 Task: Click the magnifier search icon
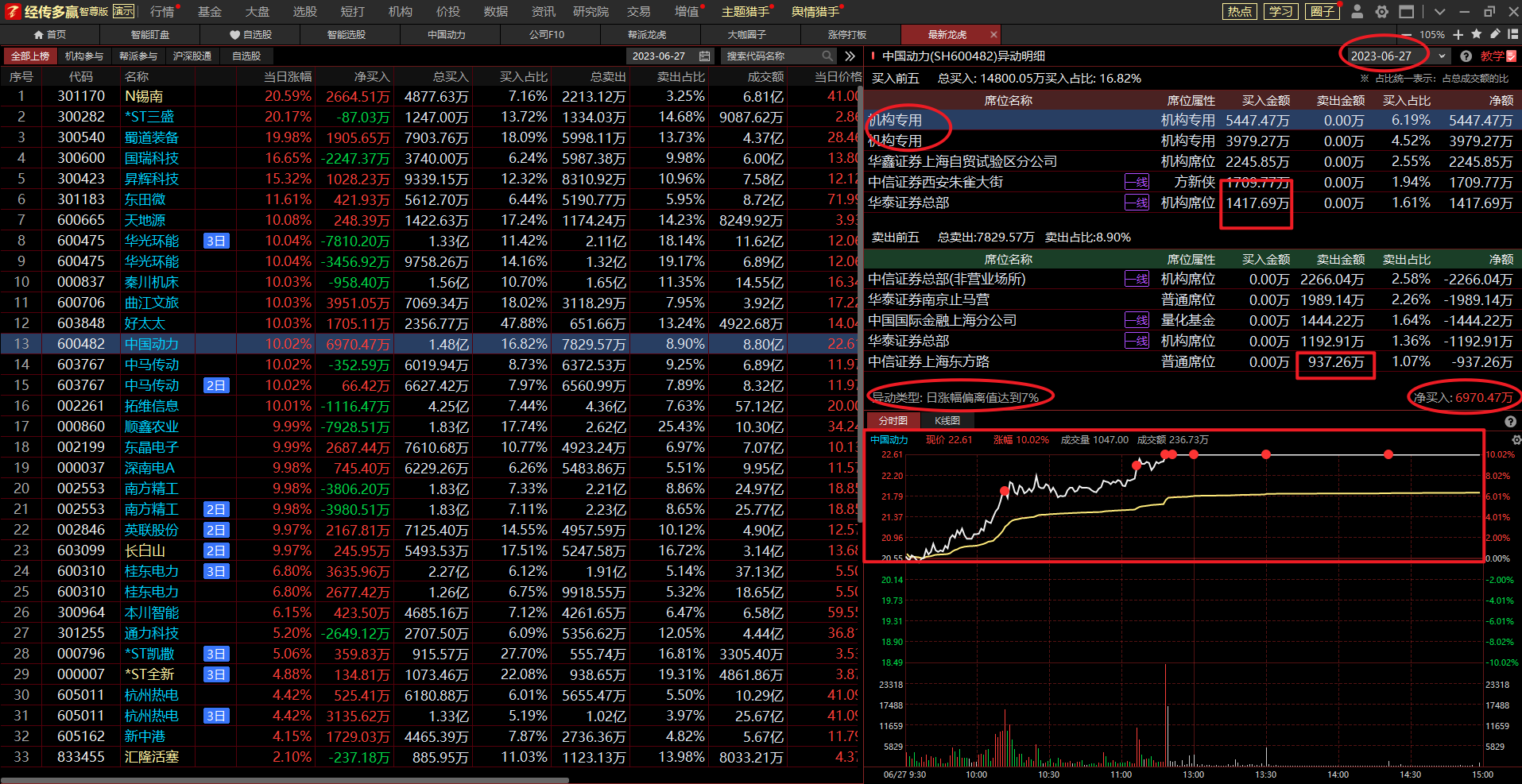(x=827, y=56)
